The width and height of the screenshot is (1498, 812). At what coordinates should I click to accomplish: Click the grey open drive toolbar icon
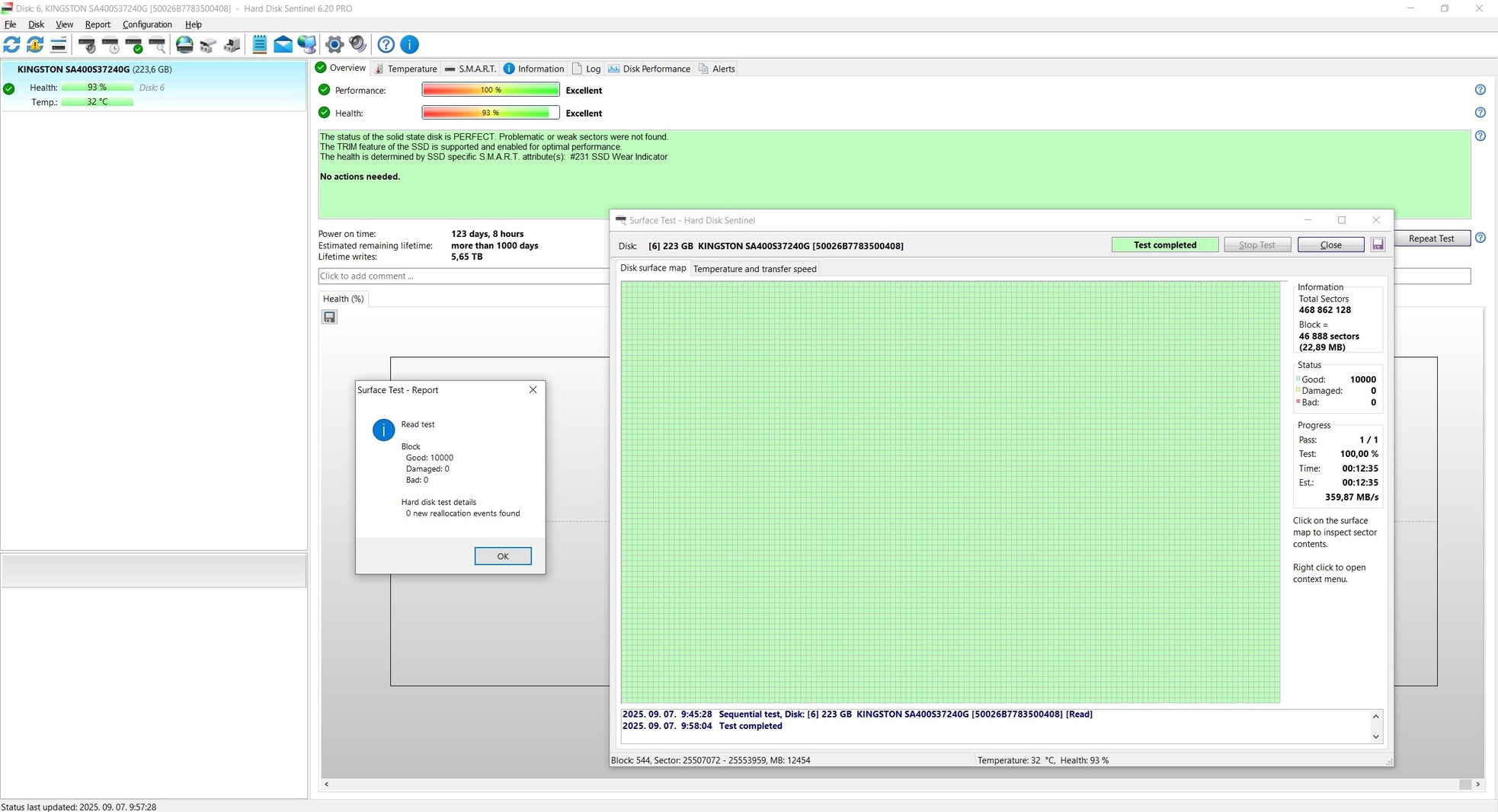click(208, 45)
